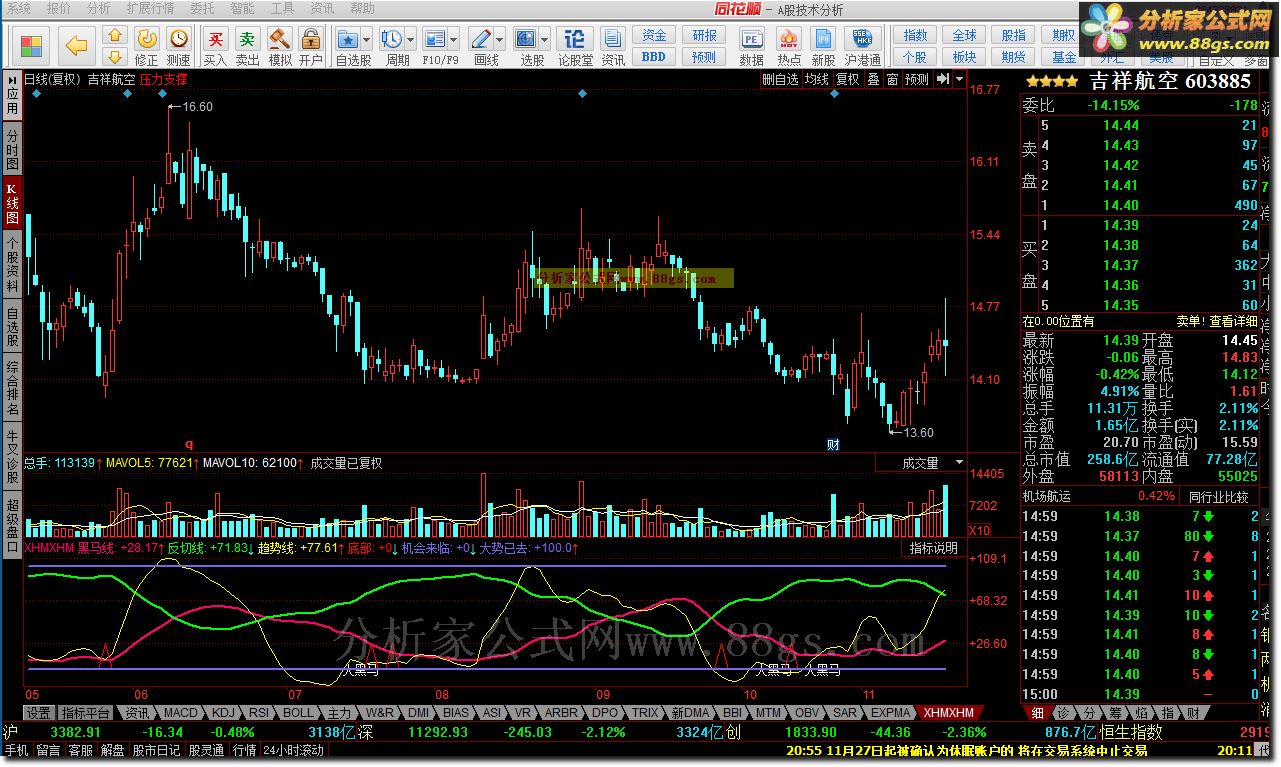Toggle 均线 moving average display
The height and width of the screenshot is (767, 1281).
coord(816,79)
